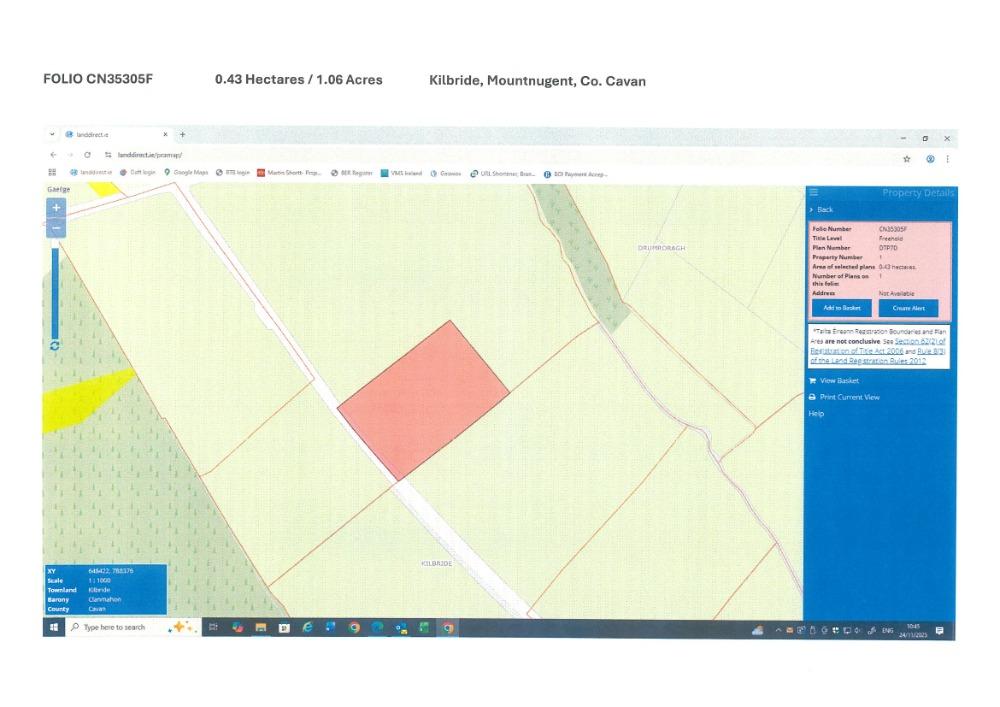
Task: Click the map refresh/reset rotation icon
Action: 55,345
